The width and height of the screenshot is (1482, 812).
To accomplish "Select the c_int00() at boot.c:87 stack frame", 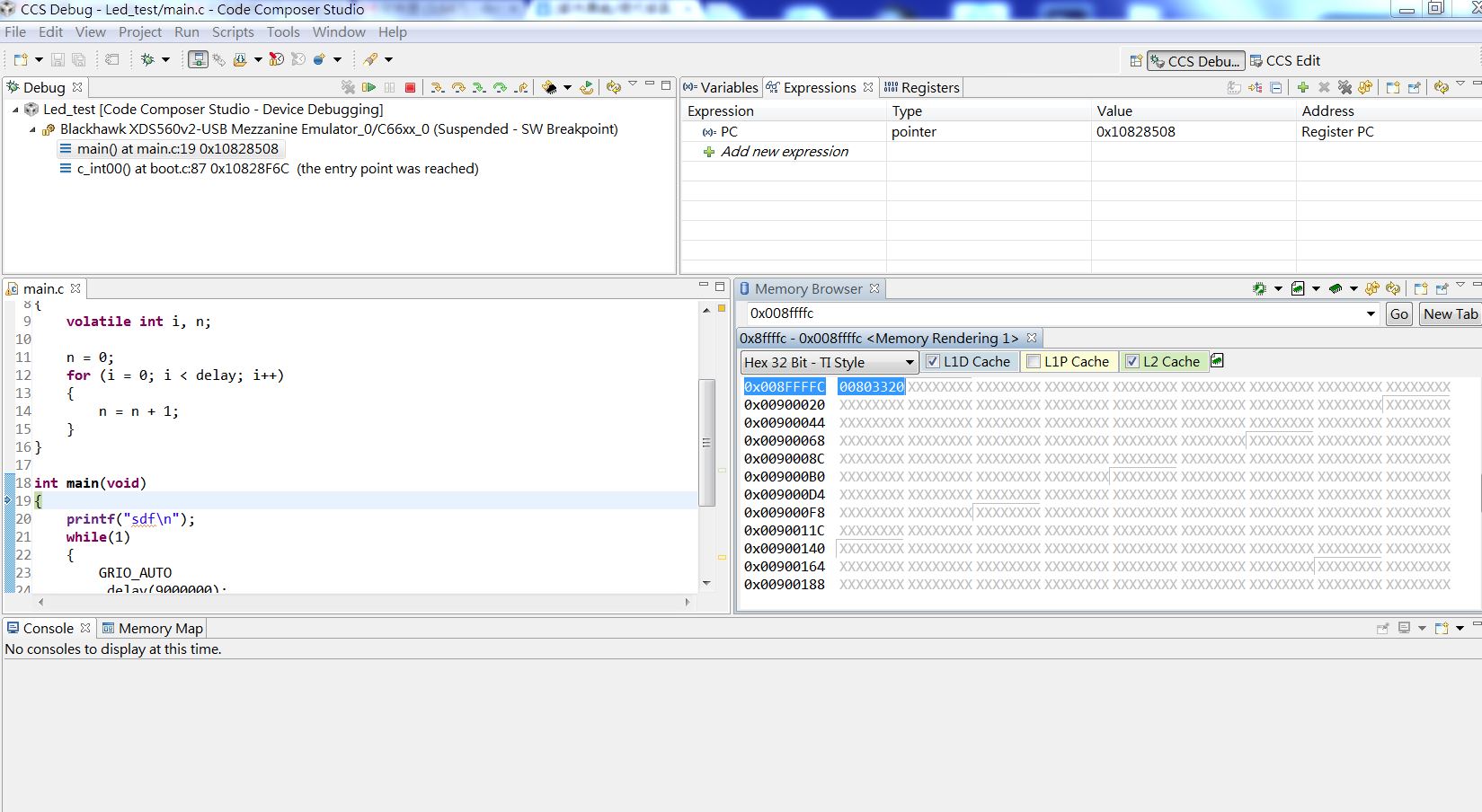I will (x=278, y=169).
